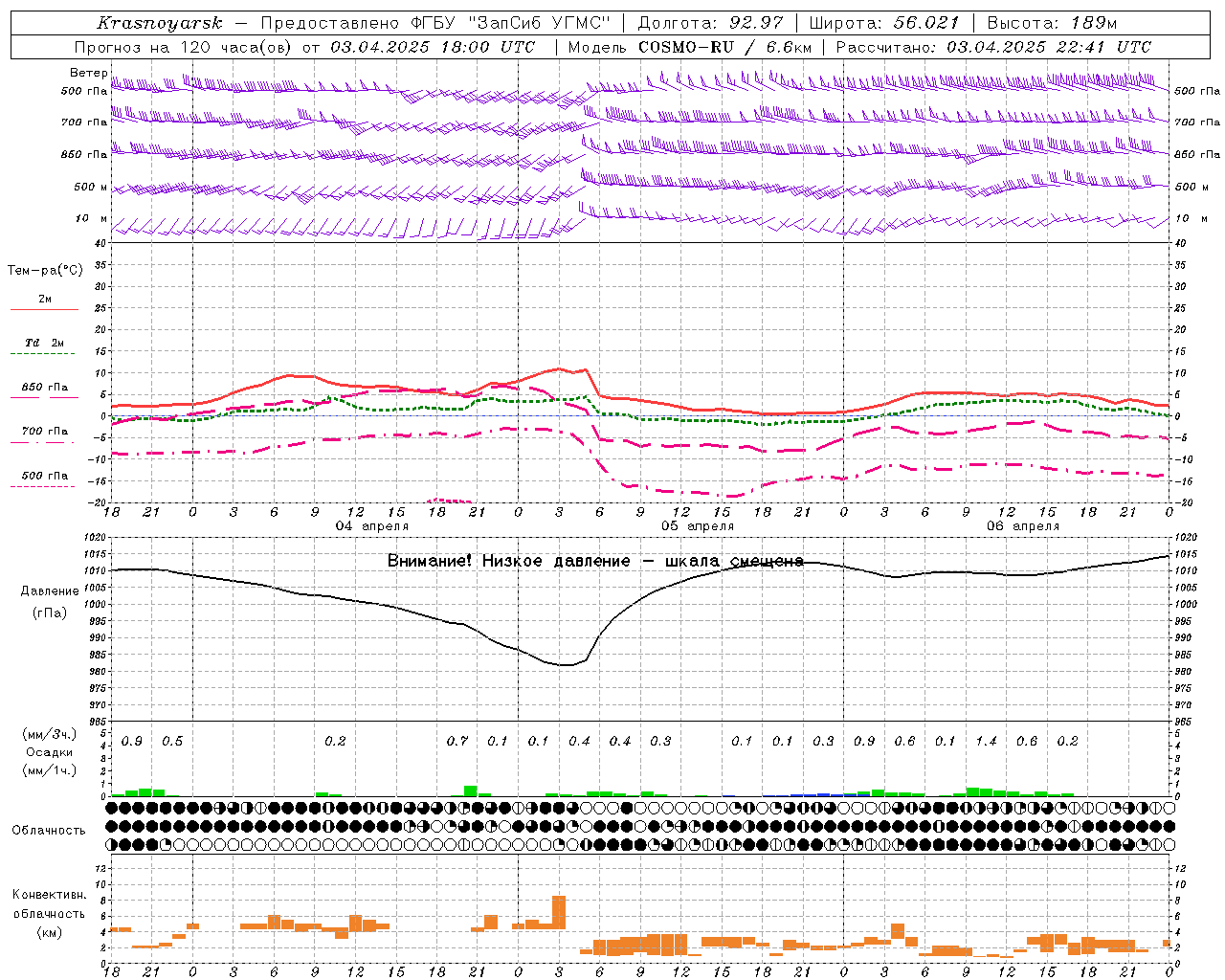This screenshot has height=980, width=1225.
Task: Click the Td 2м dew point legend label
Action: [x=44, y=343]
